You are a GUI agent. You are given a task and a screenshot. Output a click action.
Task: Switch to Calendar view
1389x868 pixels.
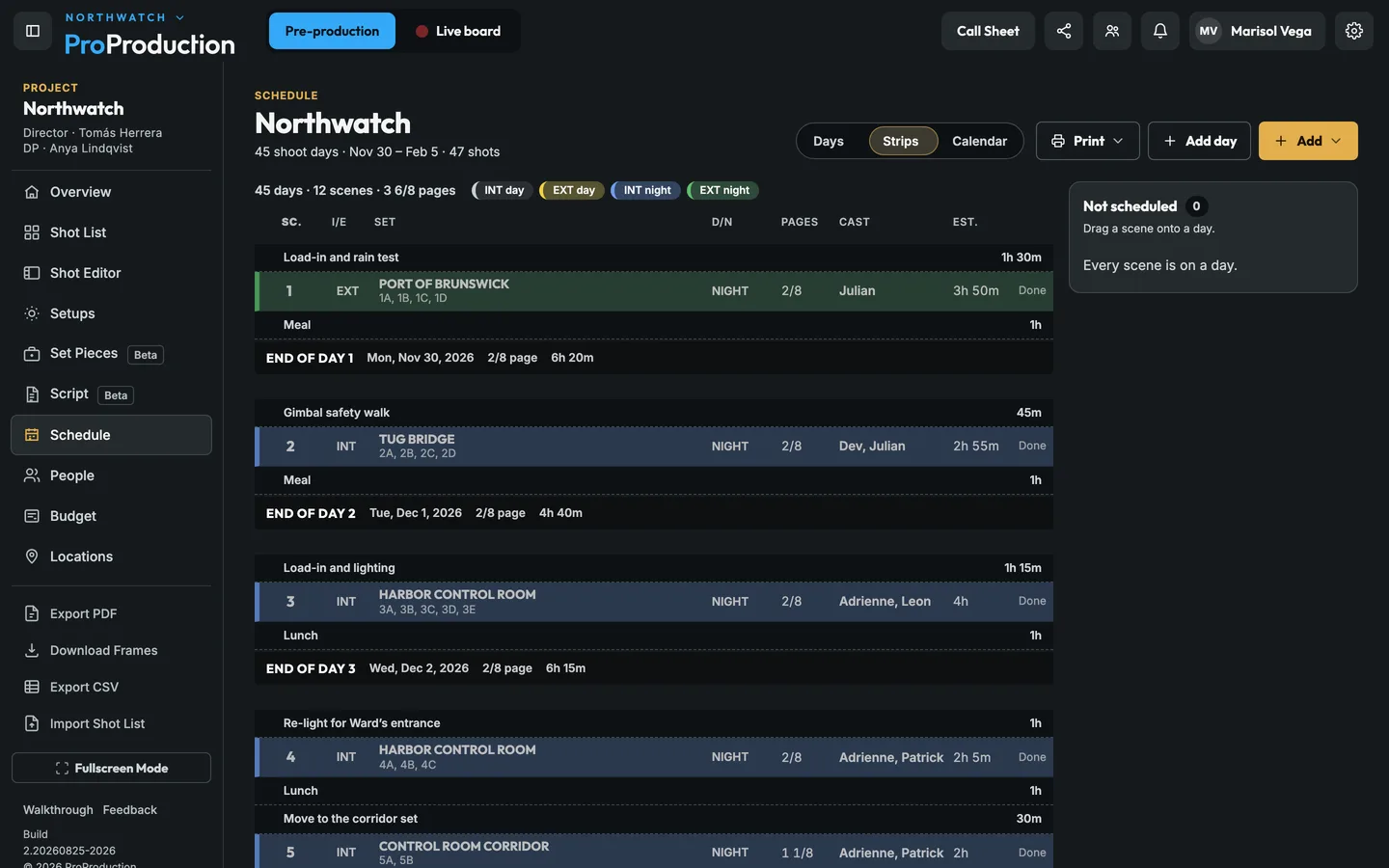(979, 141)
